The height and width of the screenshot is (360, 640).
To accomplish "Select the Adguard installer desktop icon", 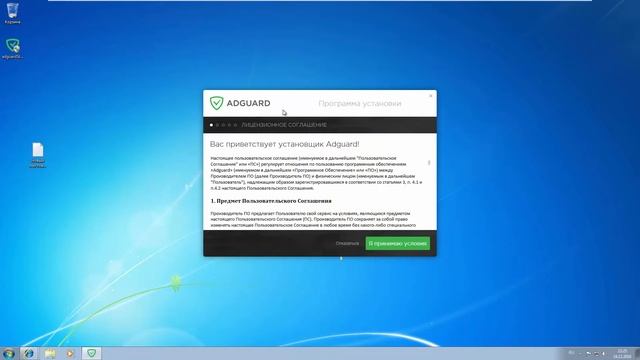I will (x=13, y=49).
